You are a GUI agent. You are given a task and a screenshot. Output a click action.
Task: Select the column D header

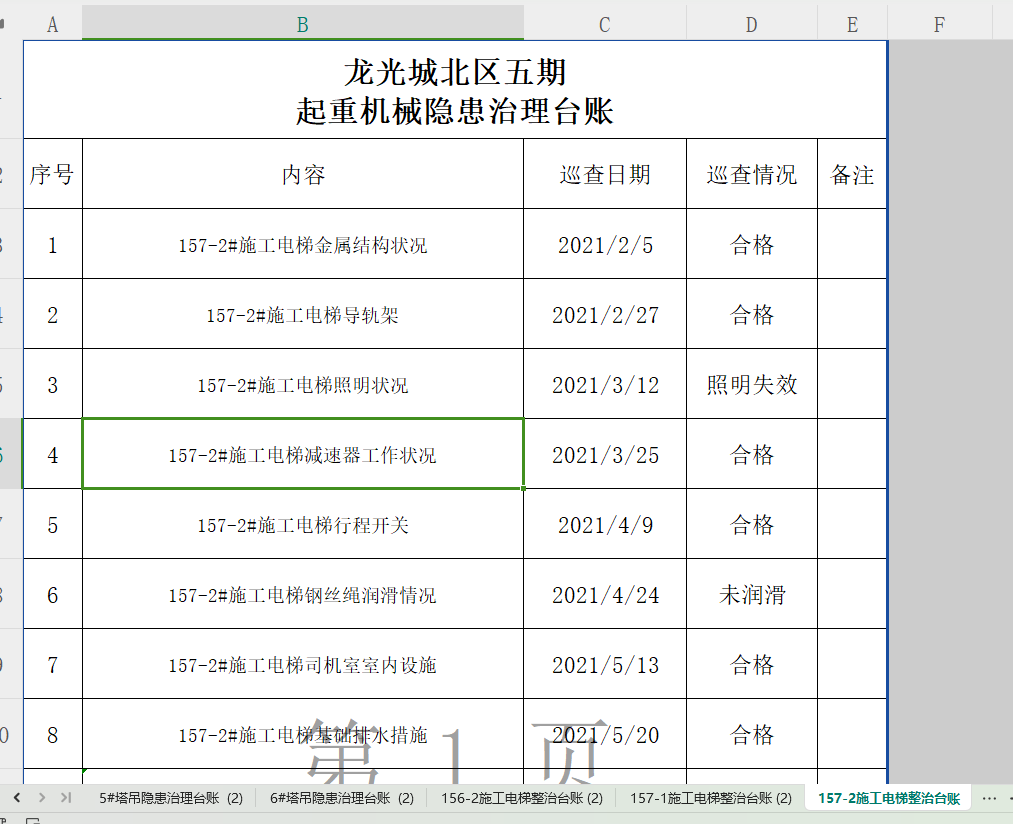751,25
